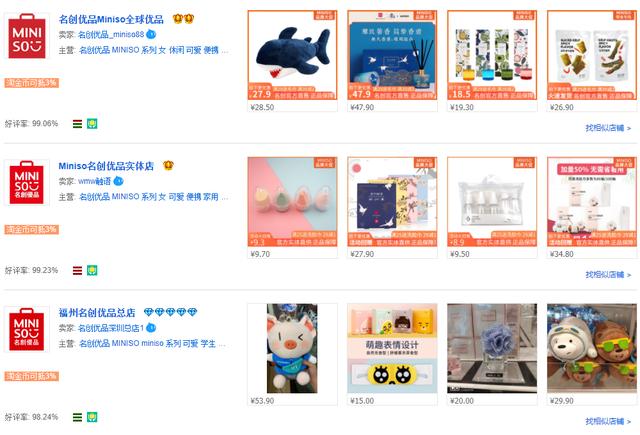Click the WangWang chat icon beside wmw触语
Screen dimensions: 640x435
[x=118, y=181]
